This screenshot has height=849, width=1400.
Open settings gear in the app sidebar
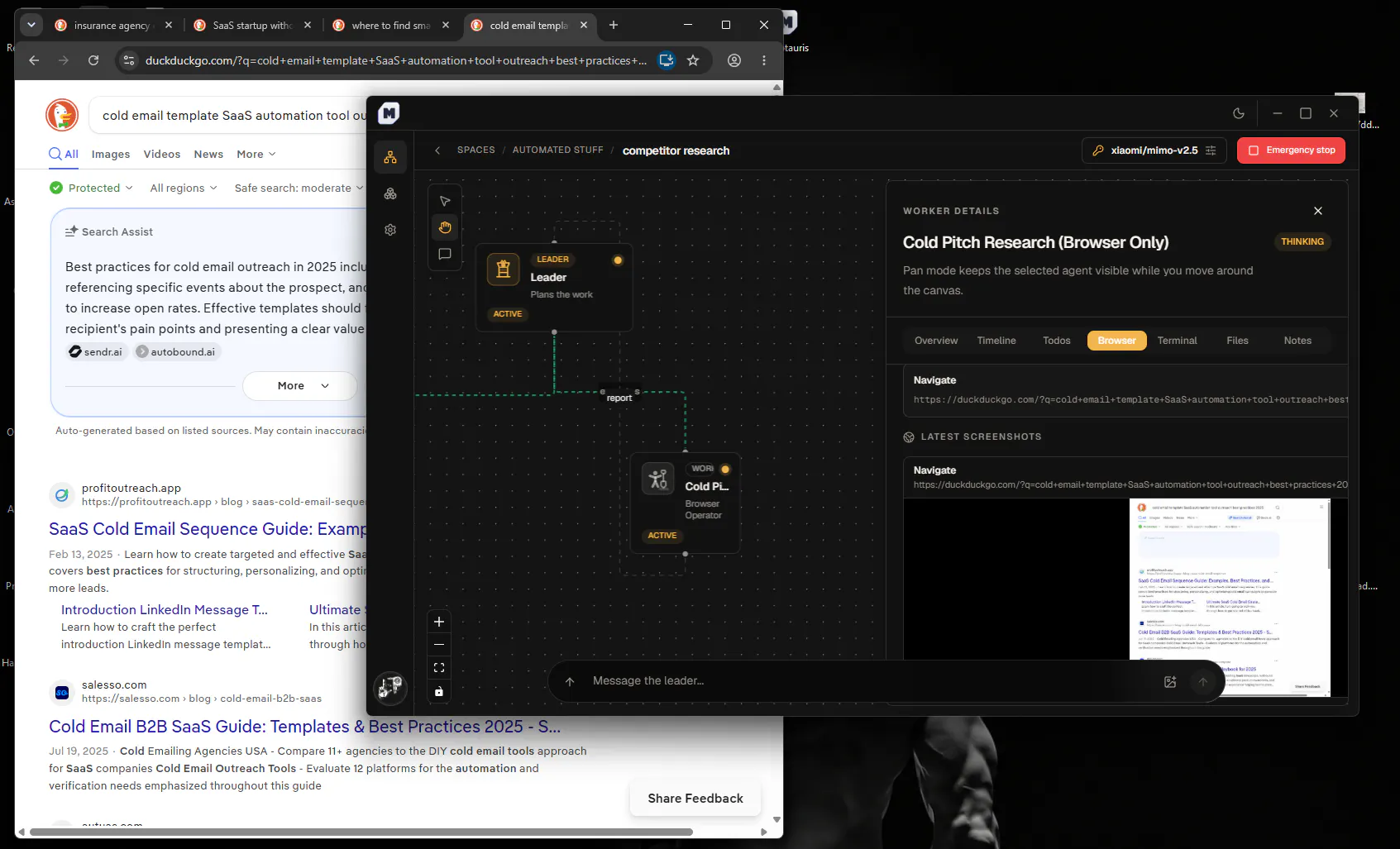390,230
